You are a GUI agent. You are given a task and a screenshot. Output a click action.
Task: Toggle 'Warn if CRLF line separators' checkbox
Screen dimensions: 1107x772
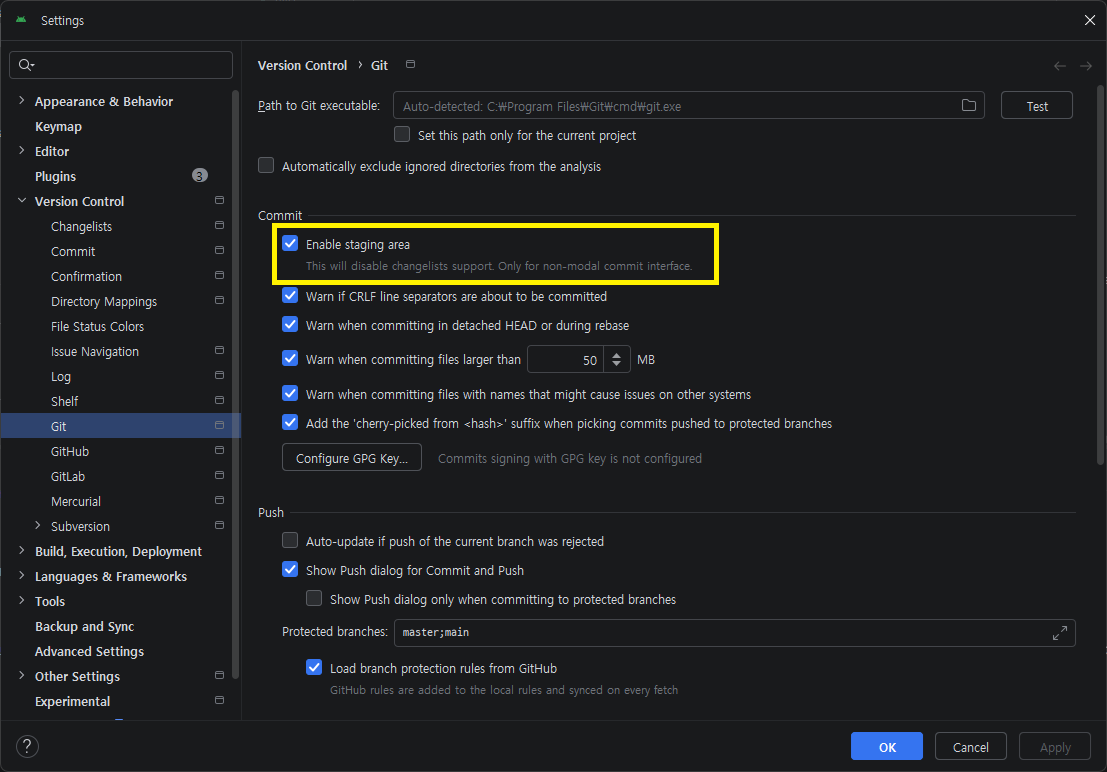(290, 296)
